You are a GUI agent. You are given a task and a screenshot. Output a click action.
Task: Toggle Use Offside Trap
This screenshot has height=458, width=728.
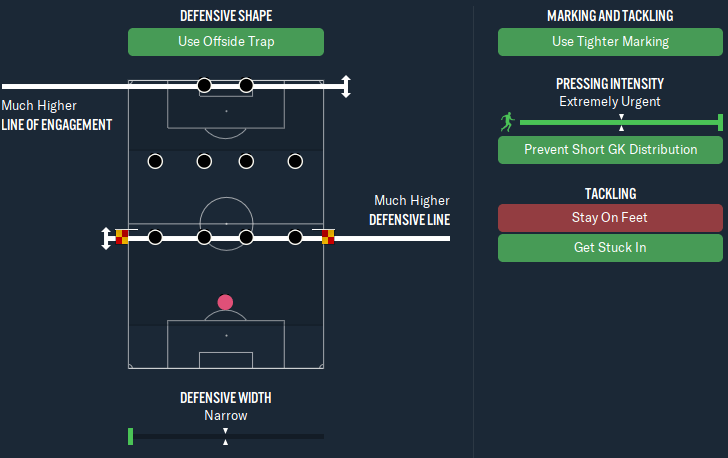point(226,42)
